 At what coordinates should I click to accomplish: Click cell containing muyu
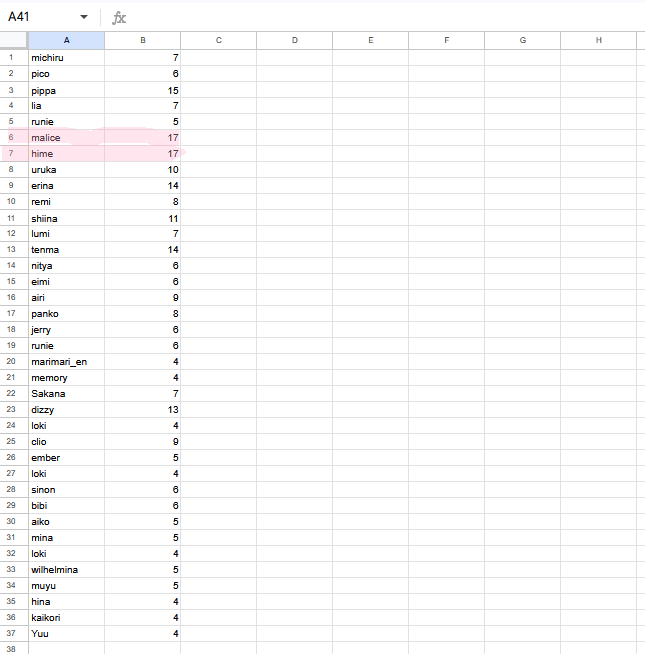pos(66,586)
